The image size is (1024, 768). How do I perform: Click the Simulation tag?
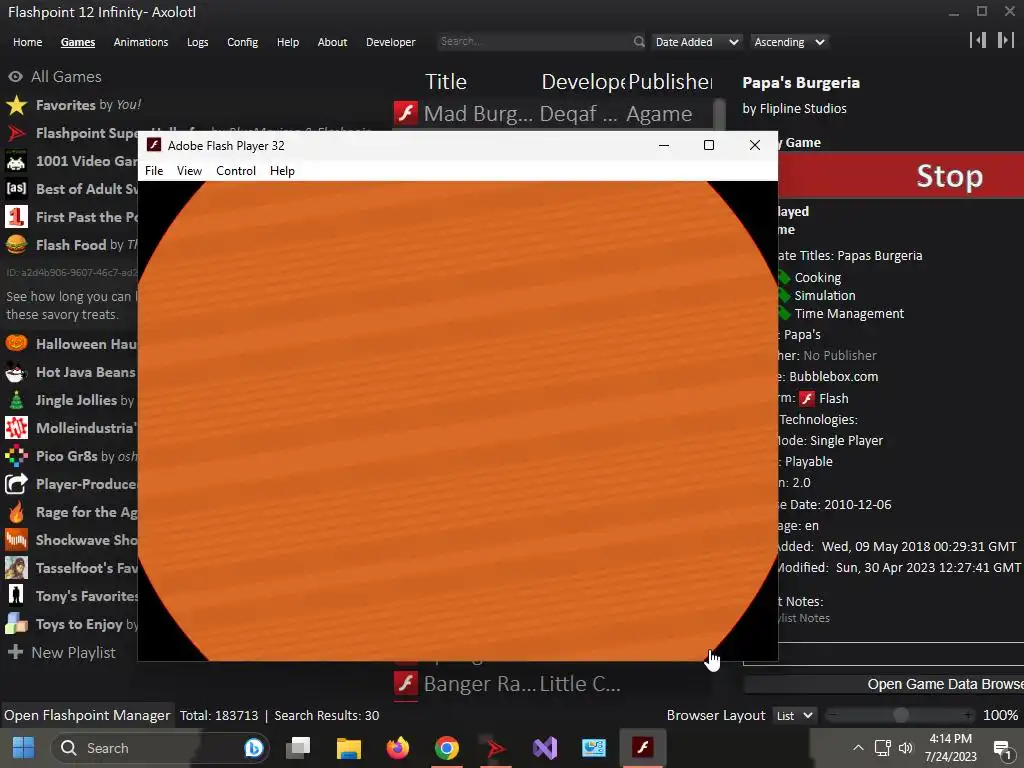825,296
